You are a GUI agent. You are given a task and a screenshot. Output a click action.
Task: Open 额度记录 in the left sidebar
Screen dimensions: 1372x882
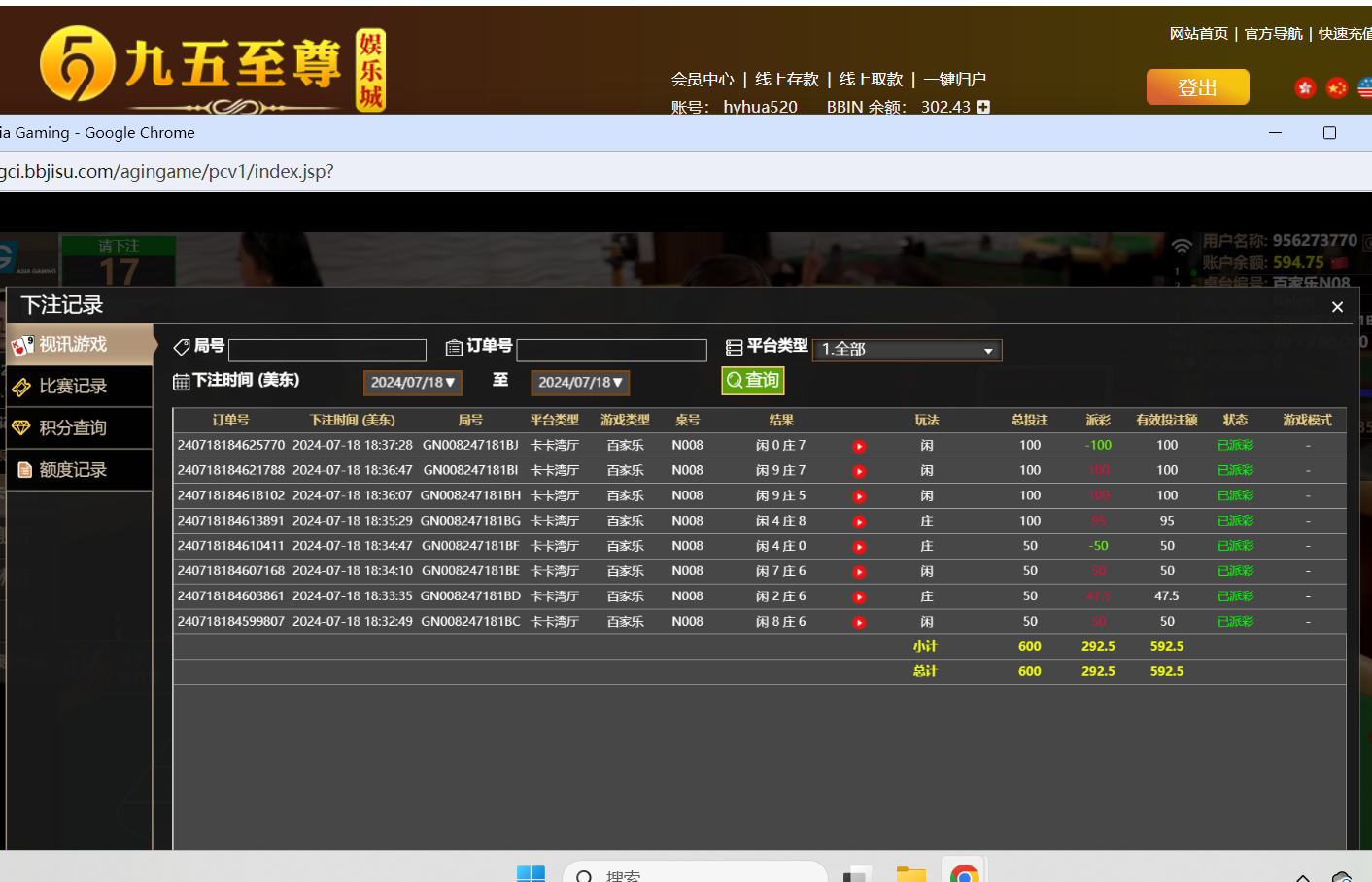(x=80, y=470)
